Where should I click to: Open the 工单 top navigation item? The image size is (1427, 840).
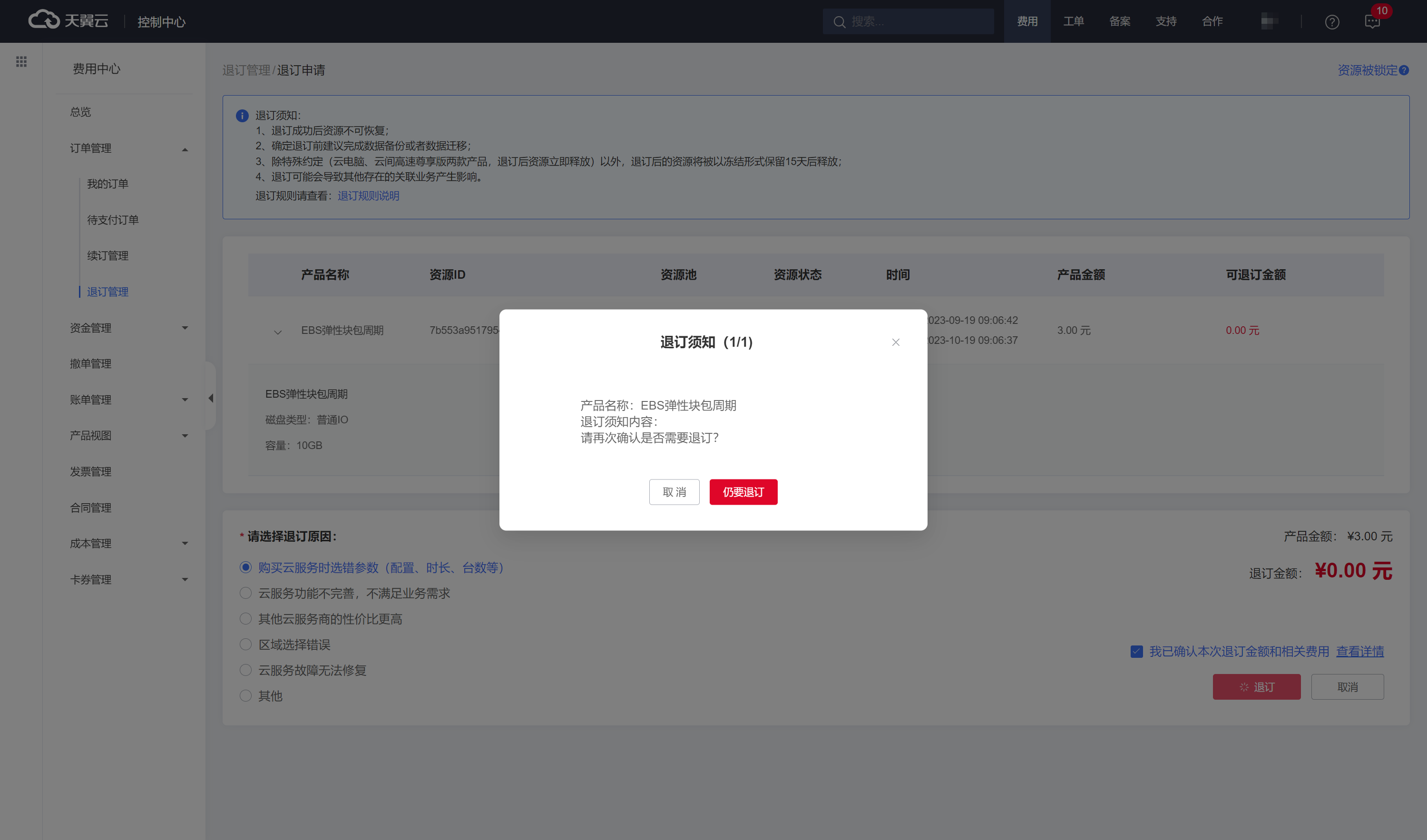click(x=1073, y=21)
